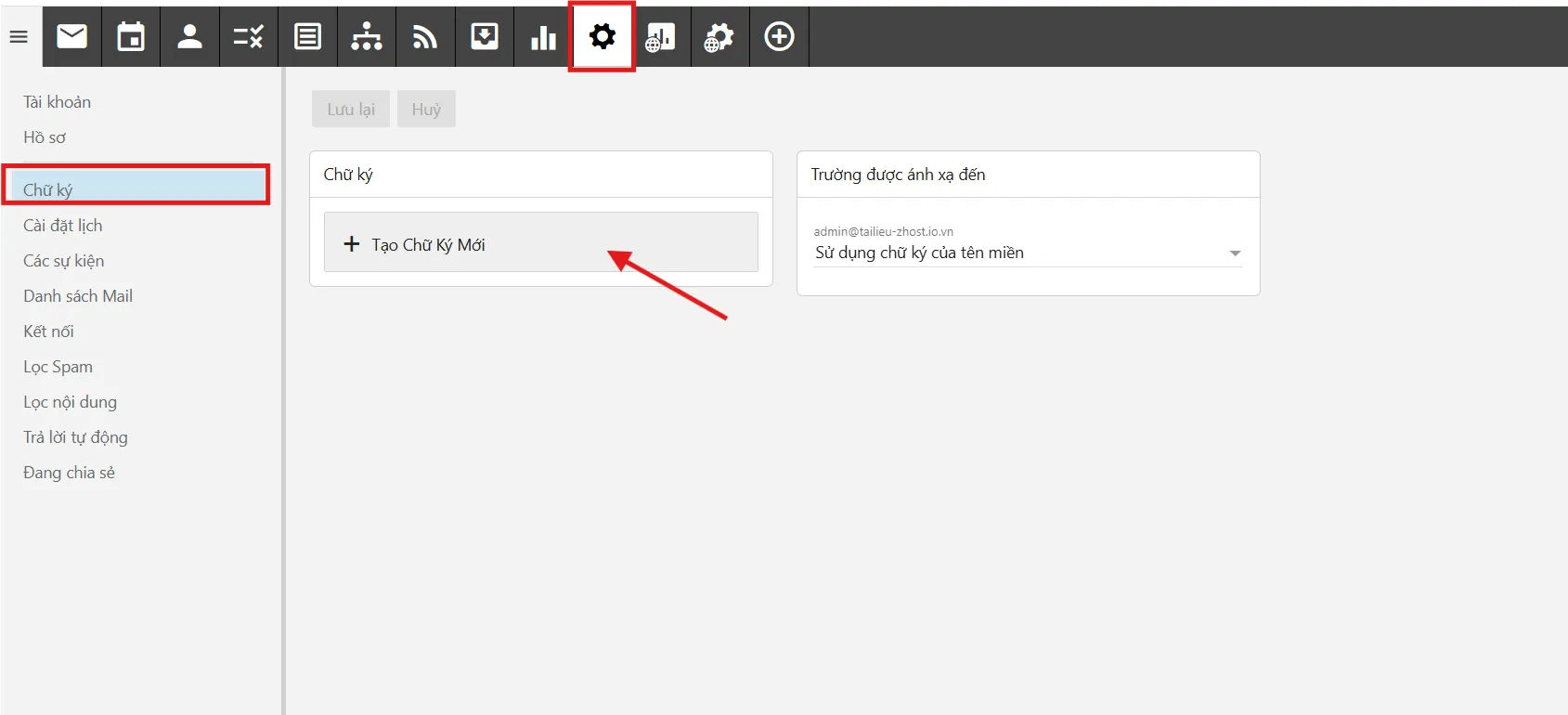Open Trả lời tự động section
The height and width of the screenshot is (715, 1568).
76,437
